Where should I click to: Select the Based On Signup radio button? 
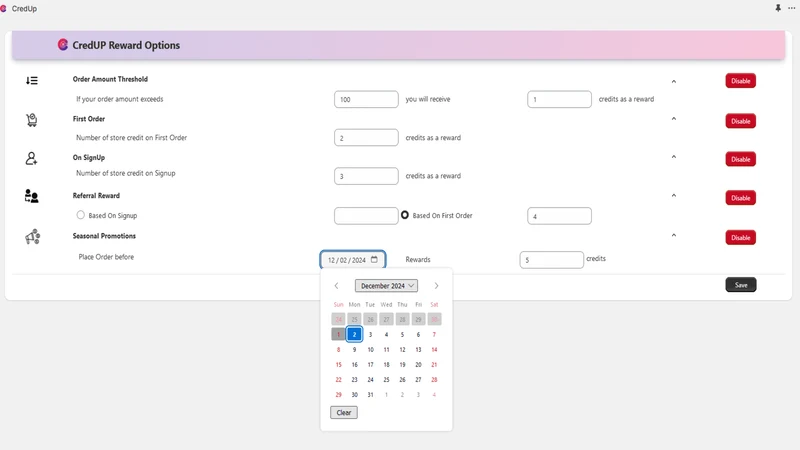click(81, 215)
